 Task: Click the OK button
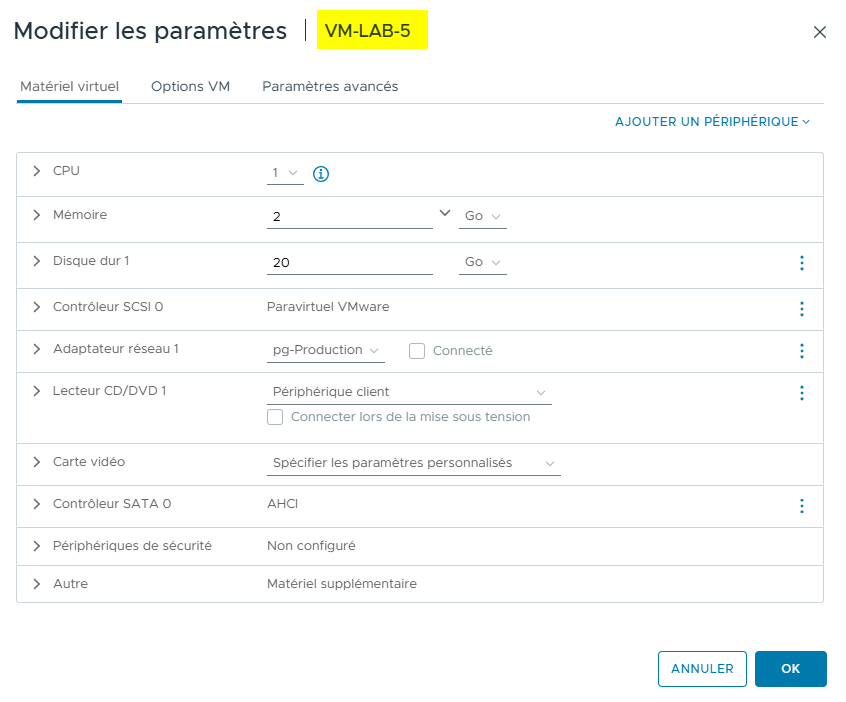790,669
